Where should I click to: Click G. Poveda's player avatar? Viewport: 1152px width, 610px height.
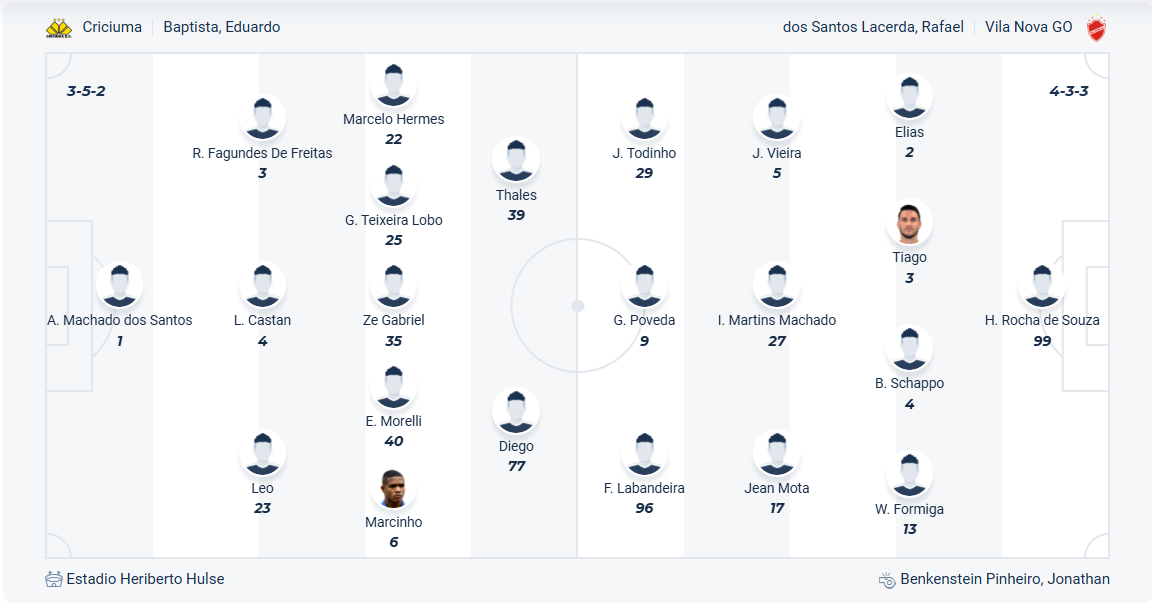tap(644, 286)
